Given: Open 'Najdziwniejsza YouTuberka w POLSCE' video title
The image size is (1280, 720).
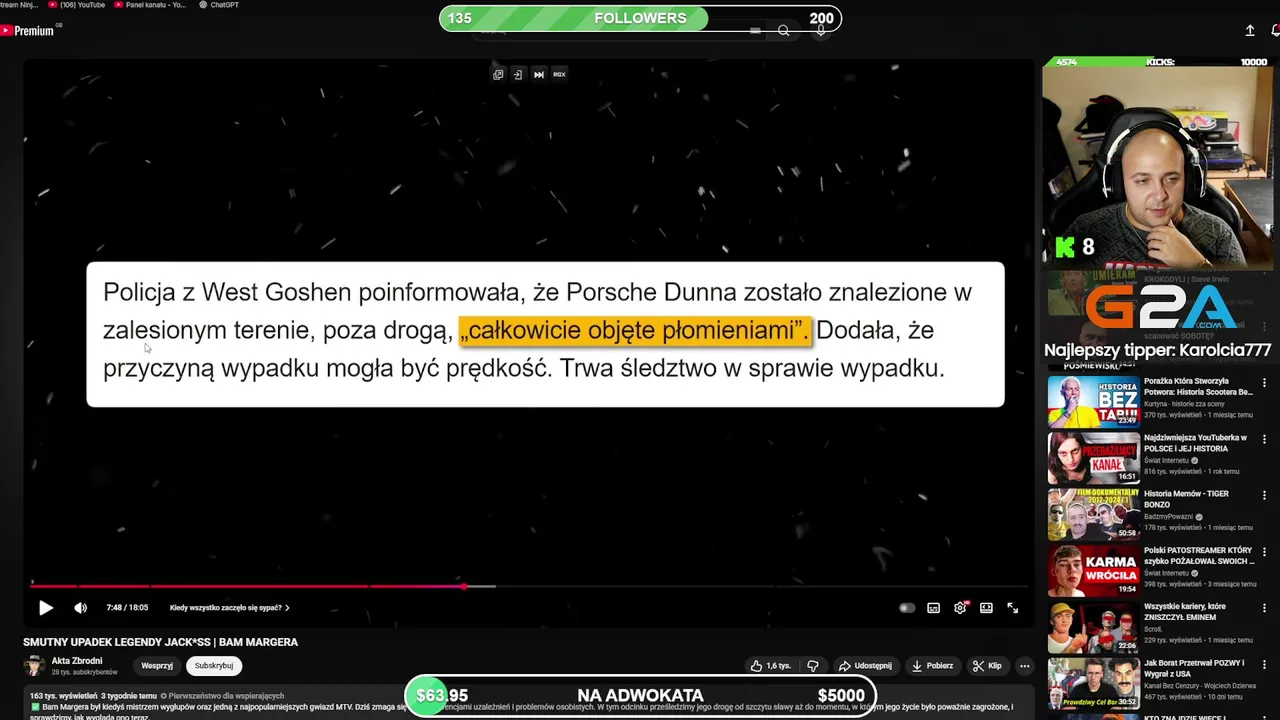Looking at the screenshot, I should [x=1196, y=443].
